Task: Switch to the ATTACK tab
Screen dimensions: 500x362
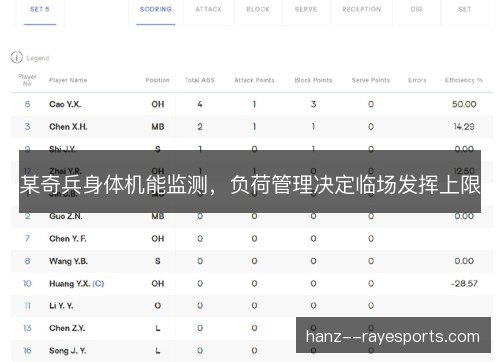Action: (x=208, y=9)
